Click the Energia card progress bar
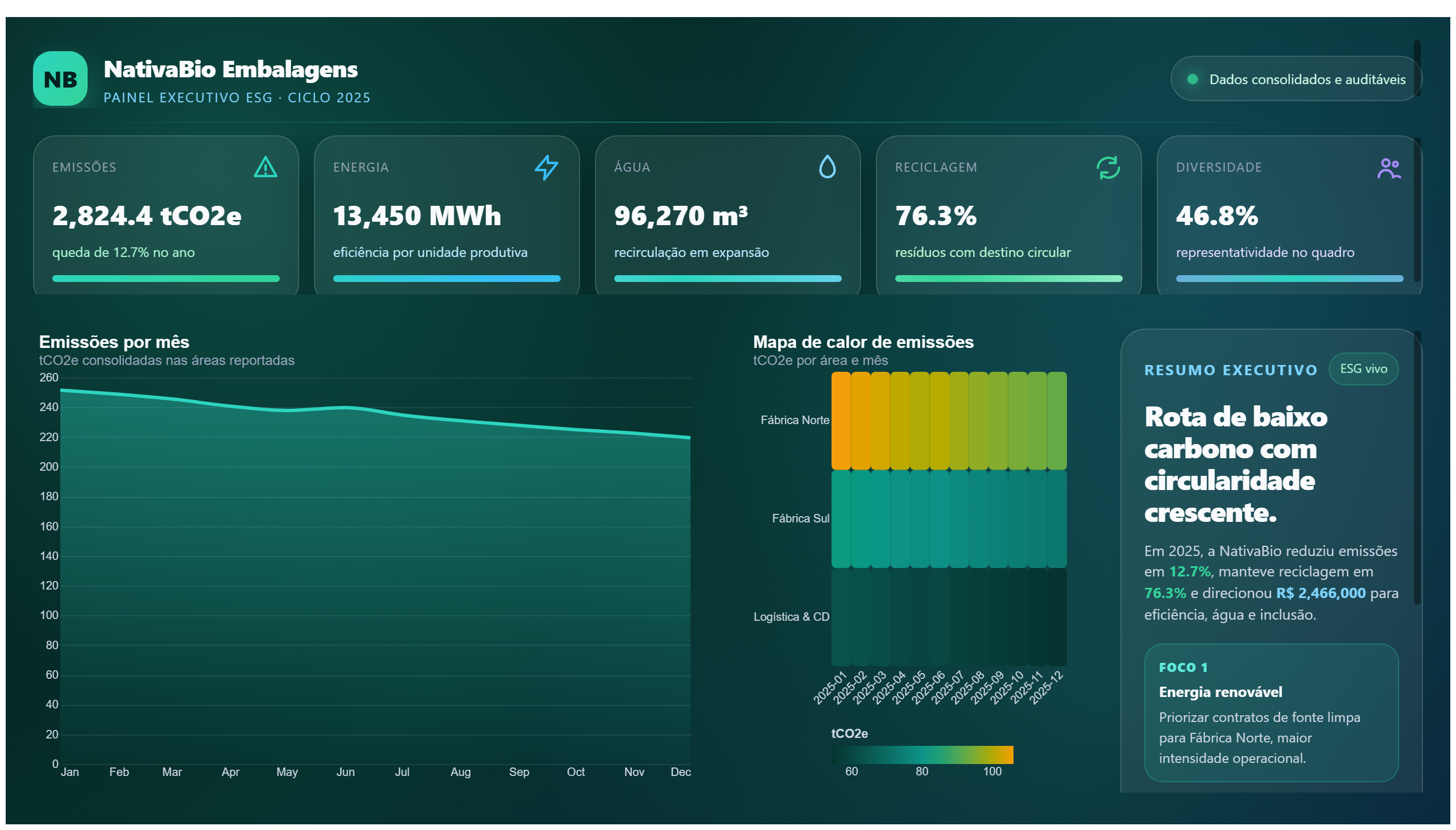Viewport: 1456px width, 830px height. point(446,279)
